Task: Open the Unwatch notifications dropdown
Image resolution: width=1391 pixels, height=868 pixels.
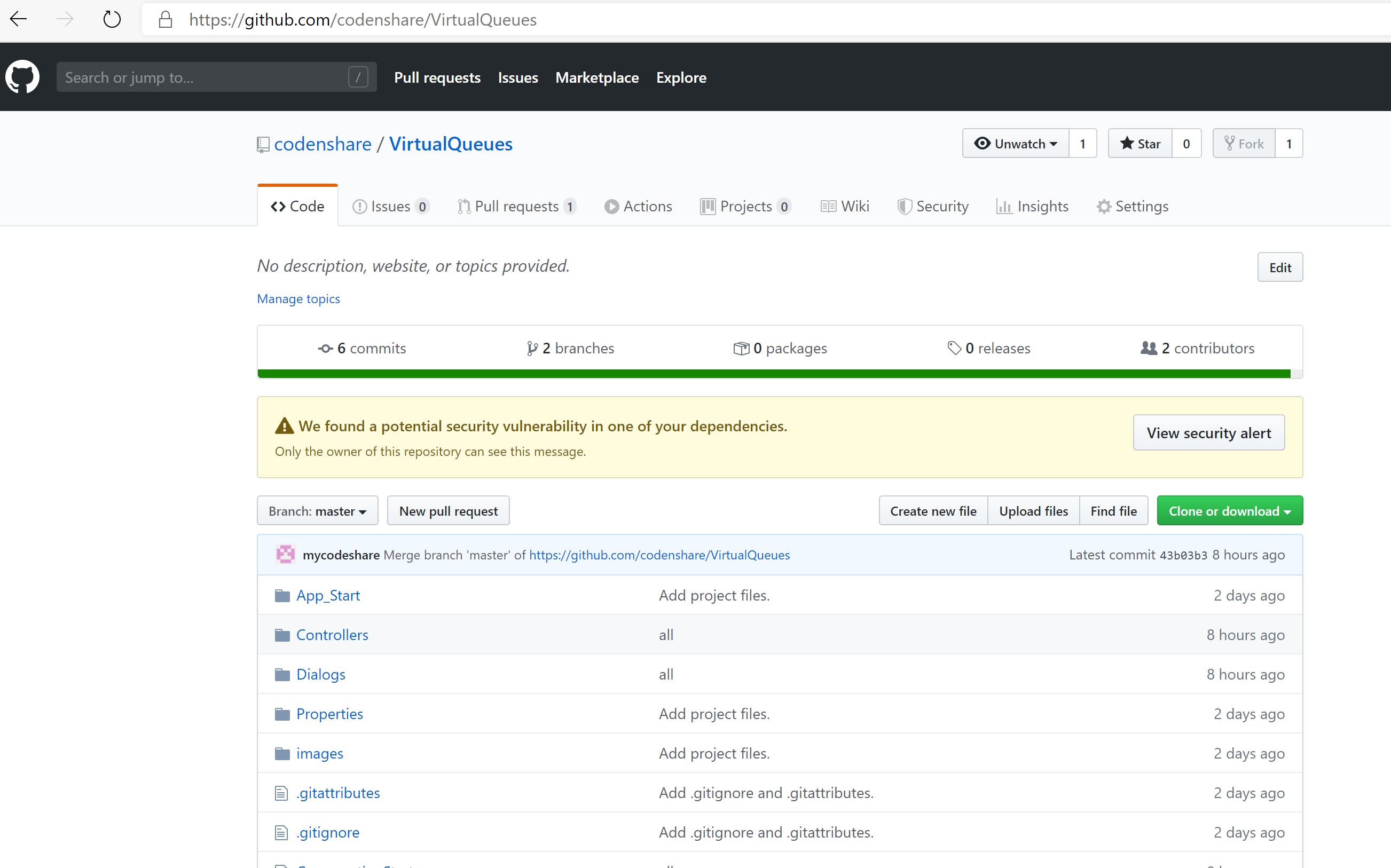Action: pos(1016,144)
